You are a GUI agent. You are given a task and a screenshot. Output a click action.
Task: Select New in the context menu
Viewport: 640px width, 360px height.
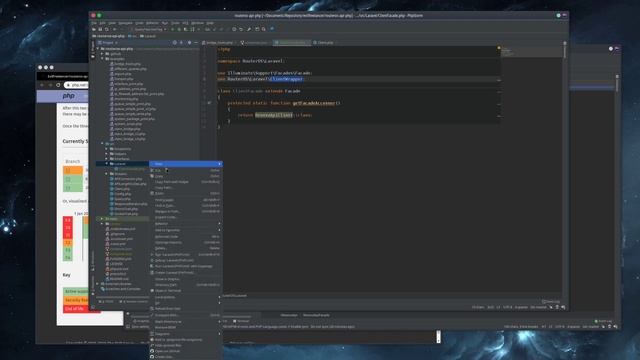186,164
